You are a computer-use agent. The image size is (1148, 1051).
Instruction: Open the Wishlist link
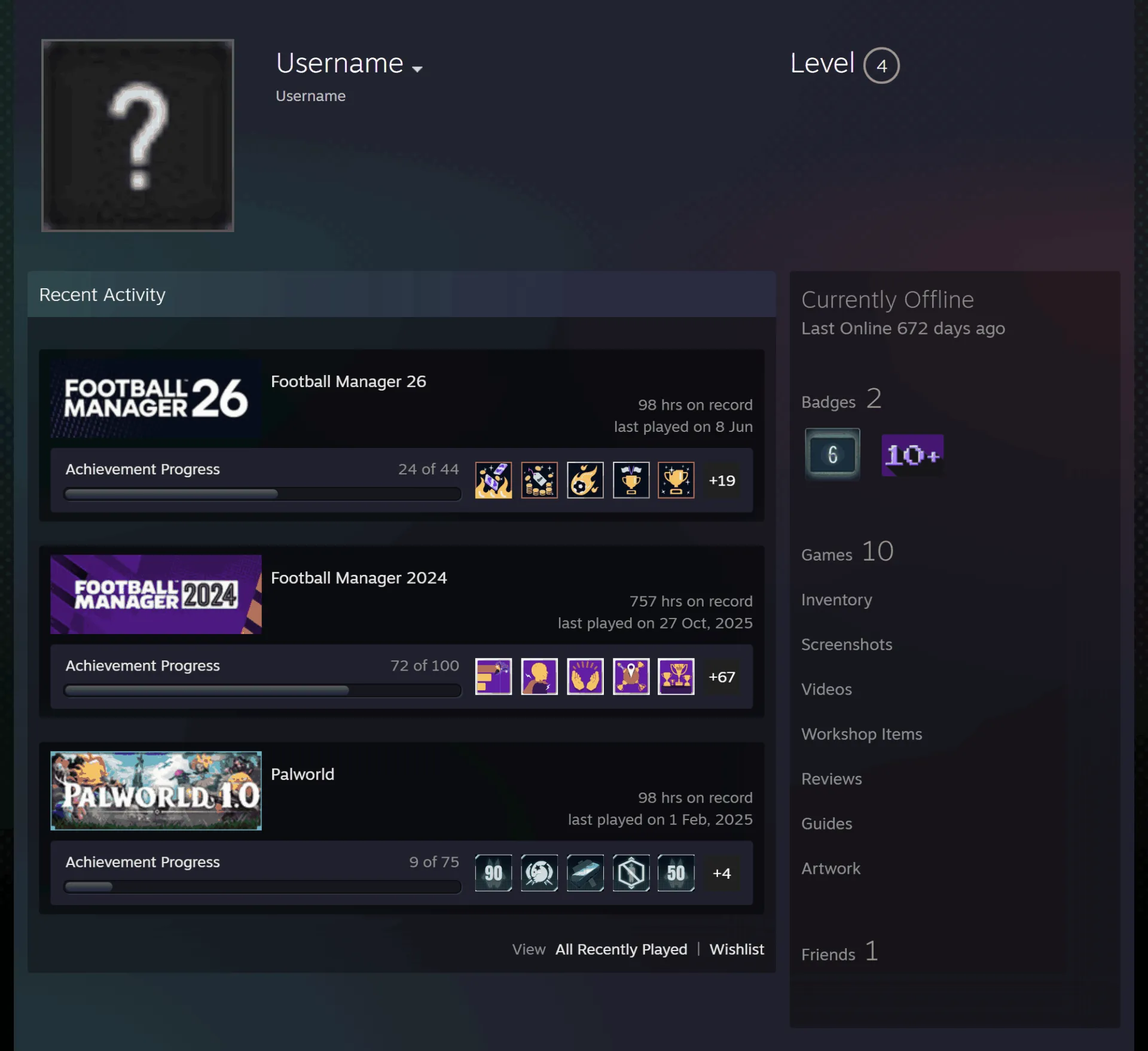(737, 949)
